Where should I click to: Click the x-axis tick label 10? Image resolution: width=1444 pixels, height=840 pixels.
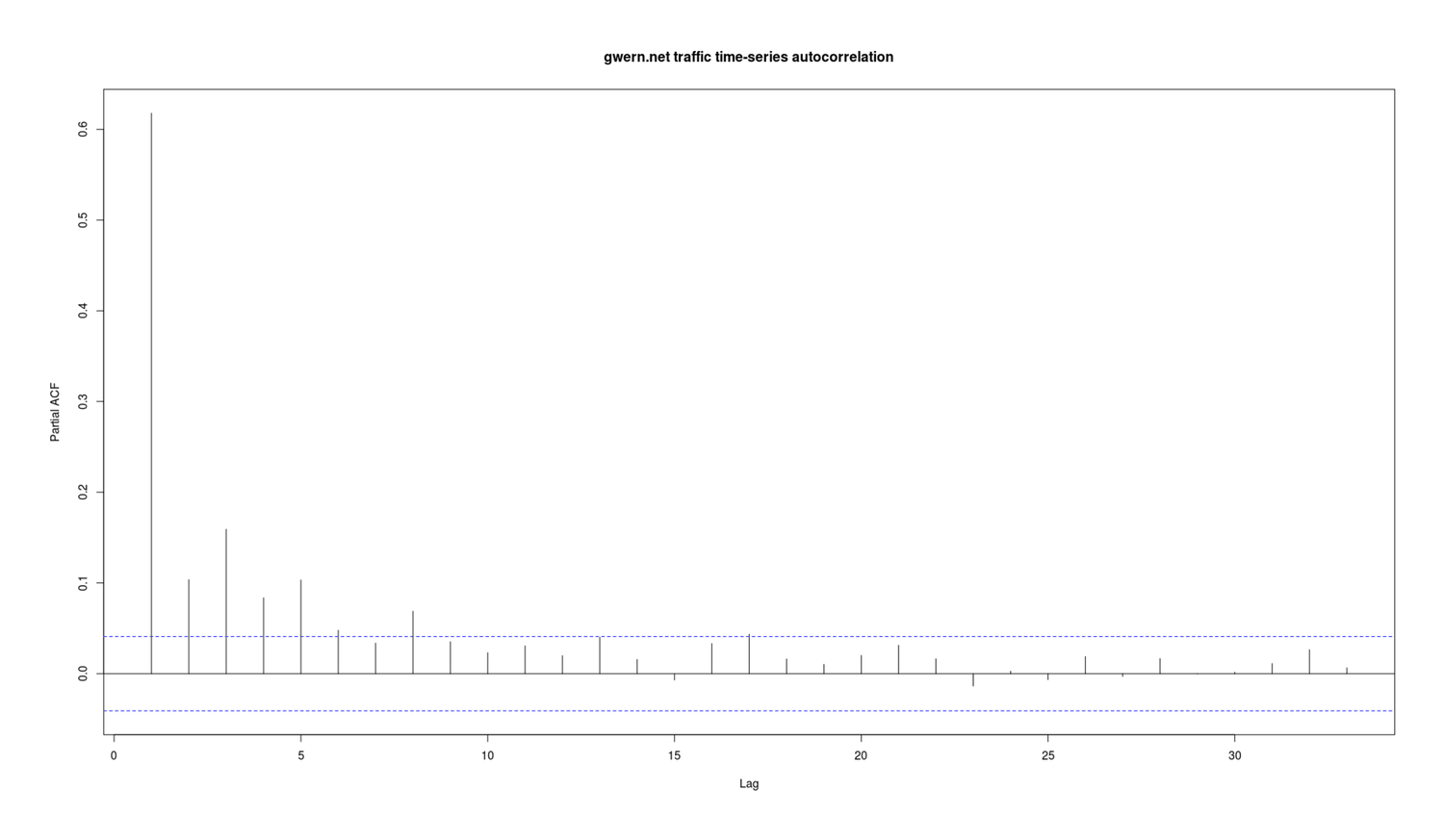pyautogui.click(x=487, y=756)
